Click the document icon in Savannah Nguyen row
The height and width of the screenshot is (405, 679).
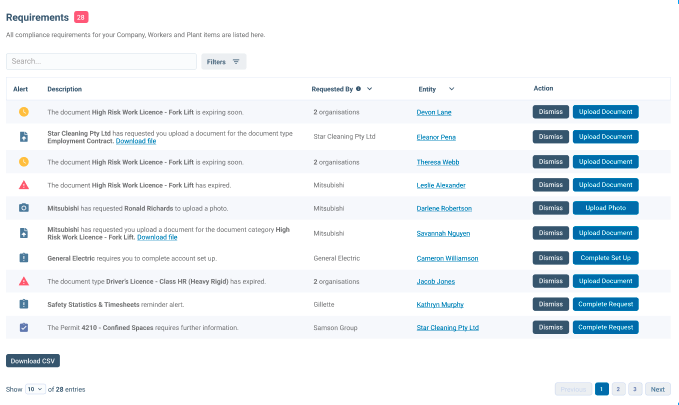tap(24, 233)
